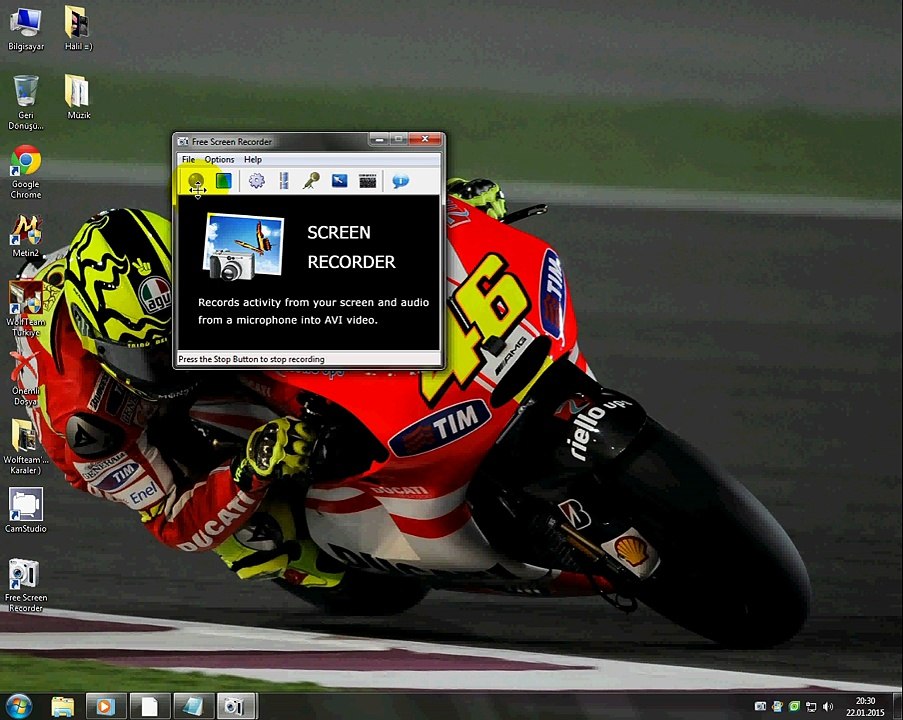Click the blank document taskbar button
903x720 pixels.
click(x=149, y=706)
